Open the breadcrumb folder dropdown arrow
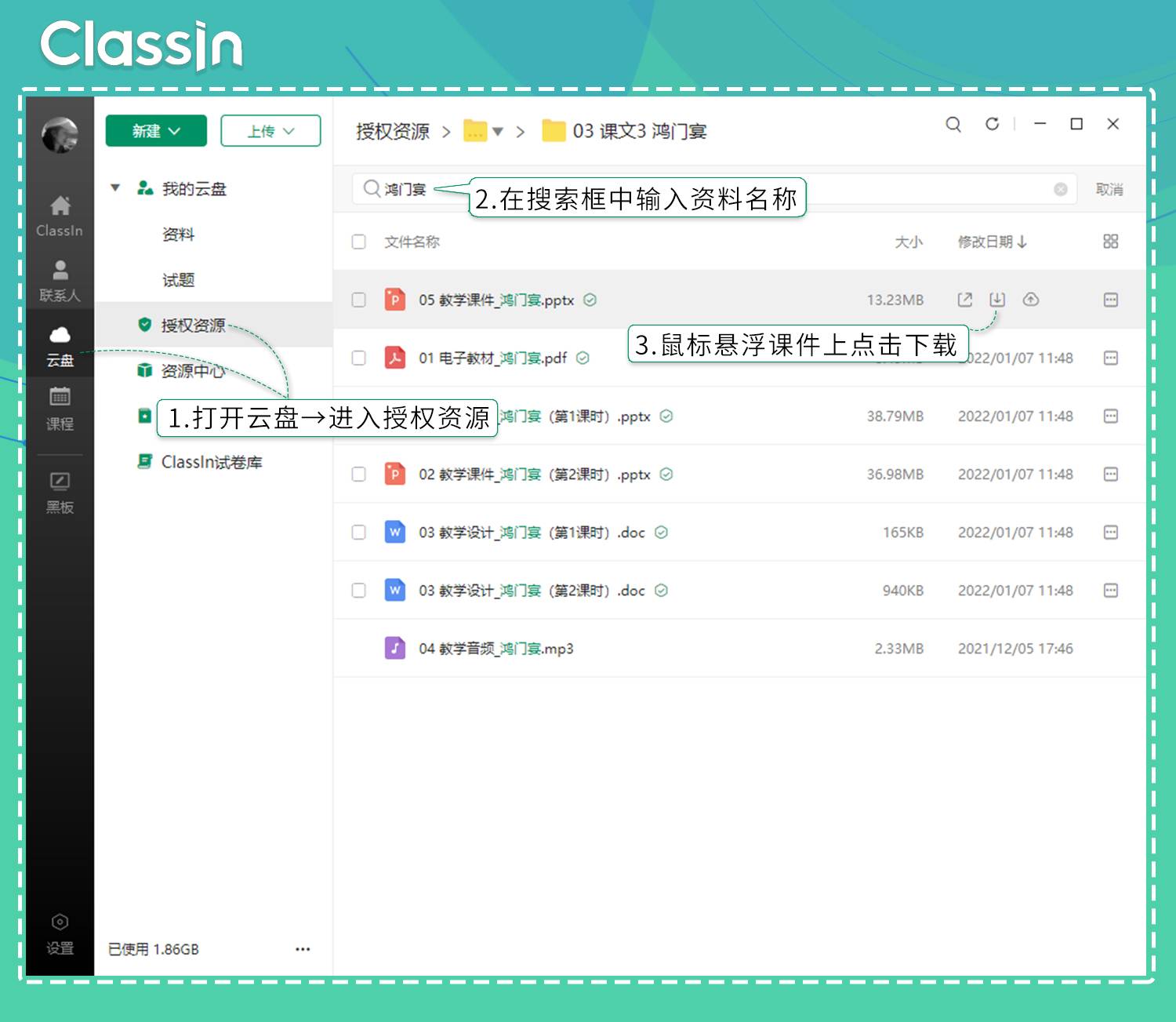 498,132
